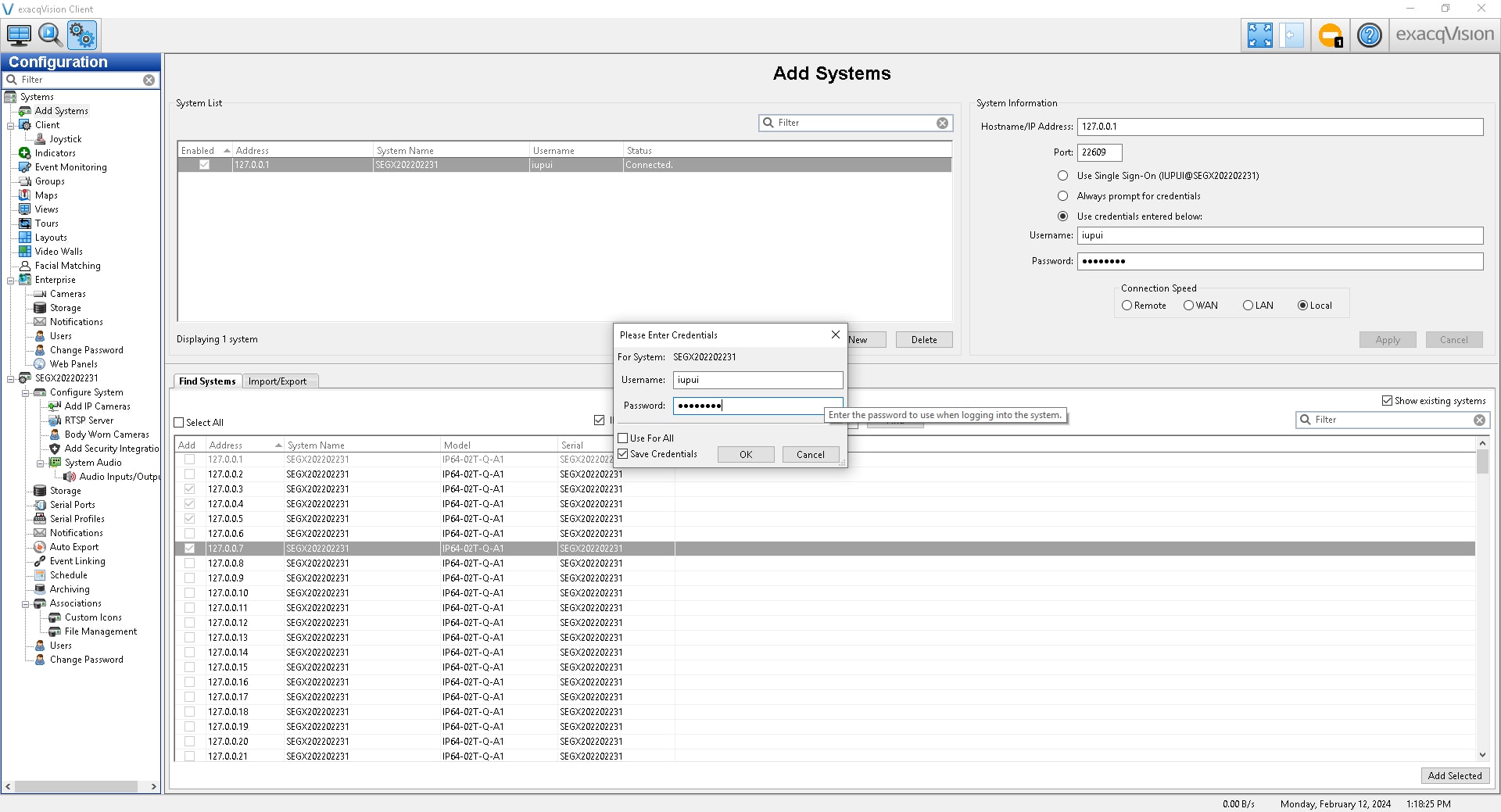Click the Delete system button
This screenshot has height=812, width=1501.
924,340
